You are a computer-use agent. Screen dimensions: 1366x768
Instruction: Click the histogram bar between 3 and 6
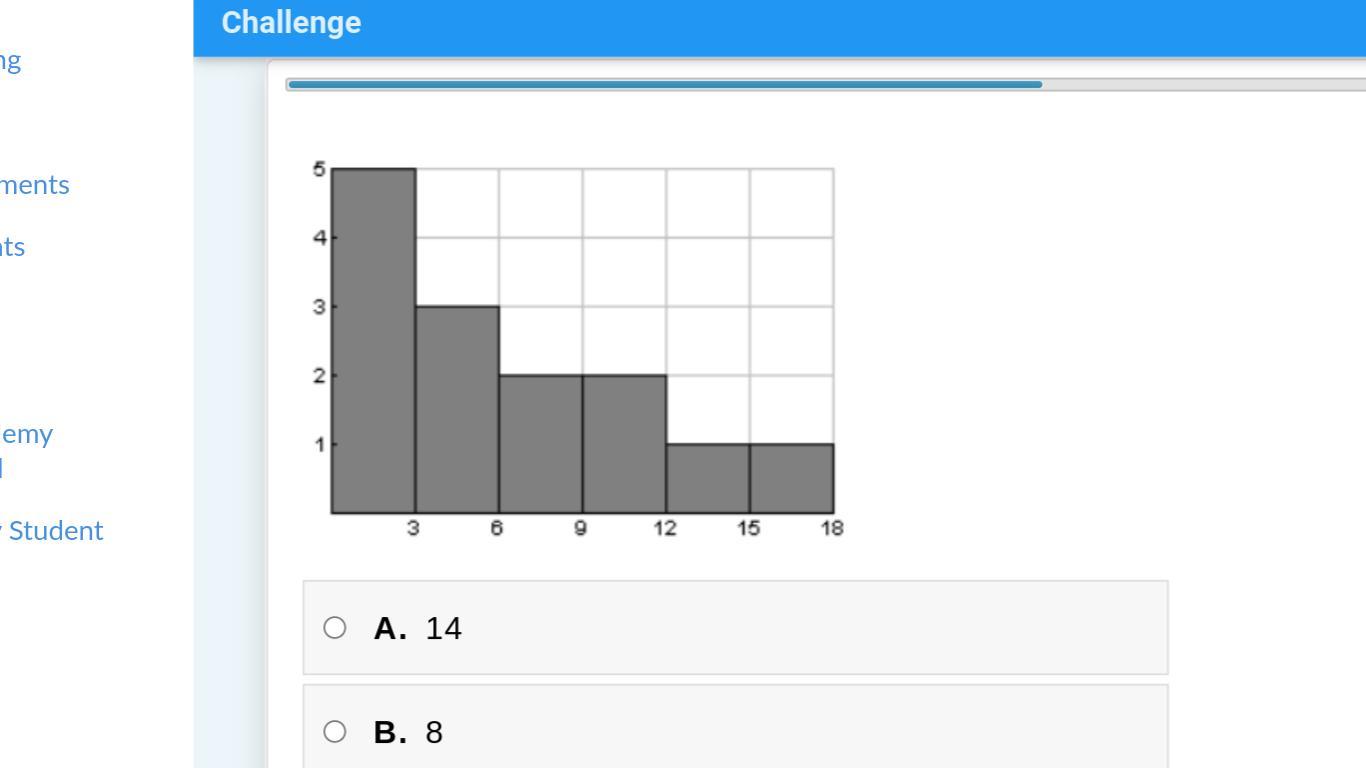click(x=458, y=410)
